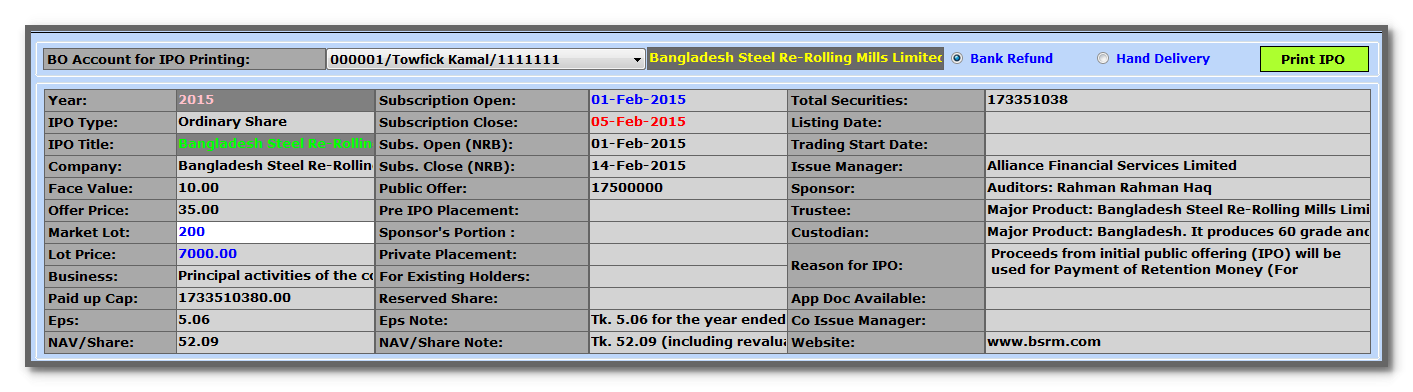Click the empty Private Placement field
Screen dimensions: 1413x392
click(688, 254)
